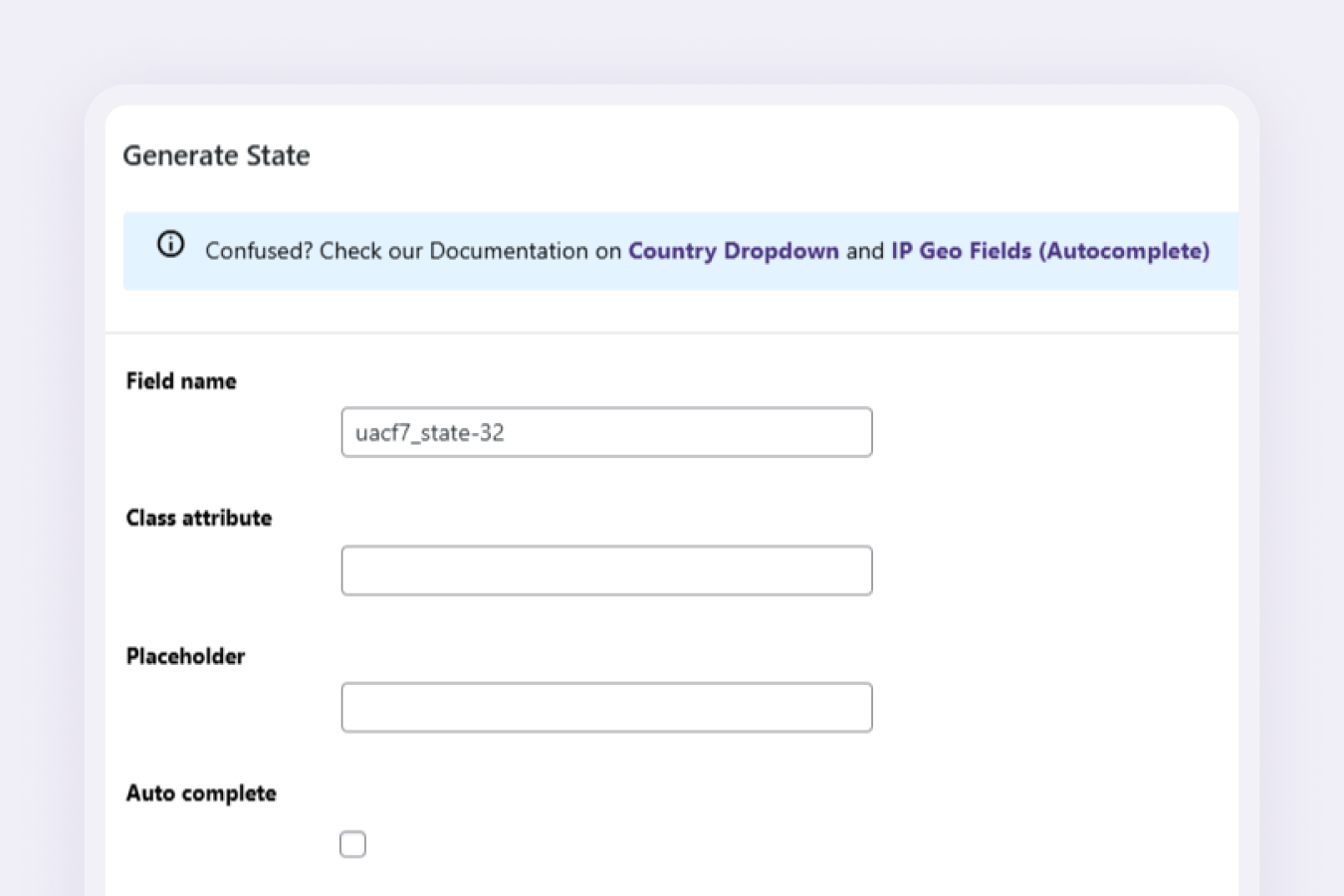Click the Class attribute label
Image resolution: width=1344 pixels, height=896 pixels.
[198, 517]
